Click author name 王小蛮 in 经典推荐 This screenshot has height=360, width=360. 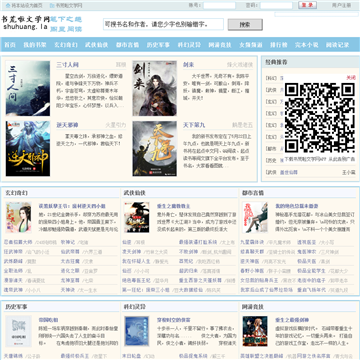point(349,172)
